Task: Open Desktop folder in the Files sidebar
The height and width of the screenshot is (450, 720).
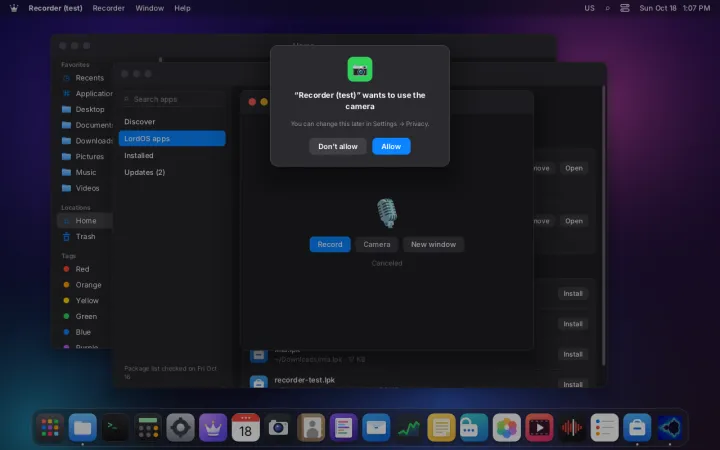Action: (85, 109)
